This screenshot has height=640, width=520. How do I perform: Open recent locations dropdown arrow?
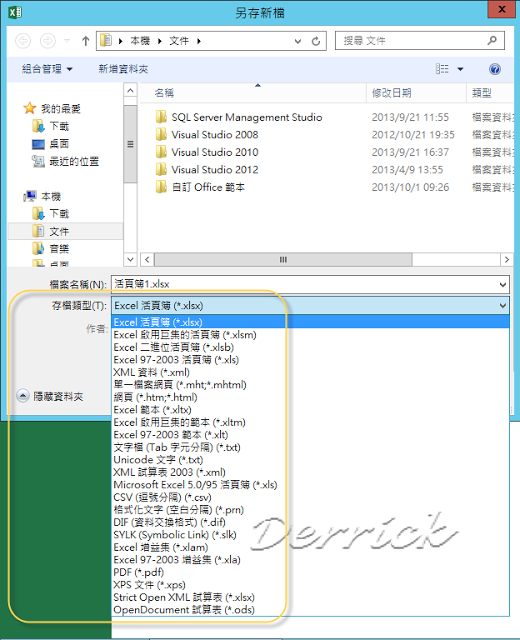(x=67, y=41)
